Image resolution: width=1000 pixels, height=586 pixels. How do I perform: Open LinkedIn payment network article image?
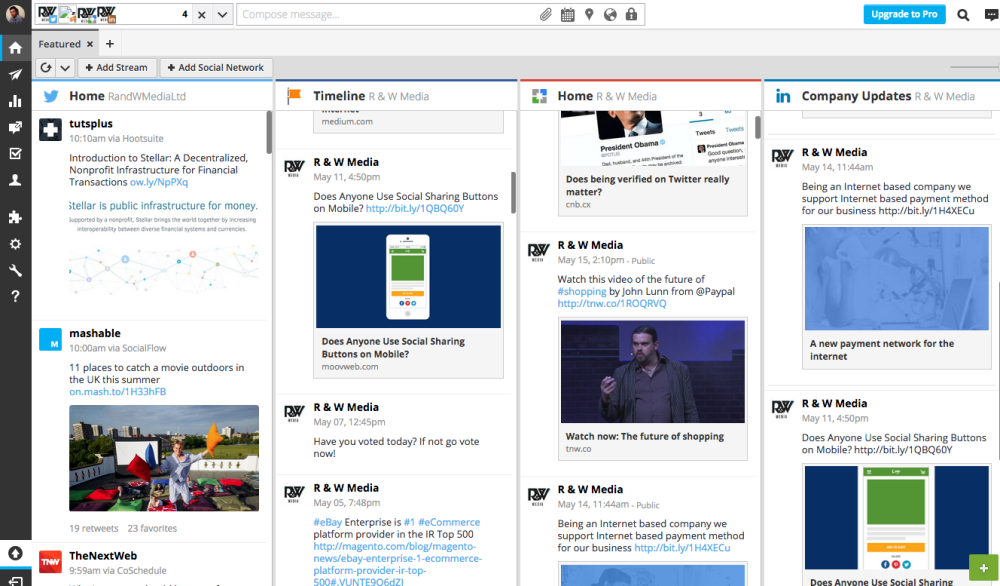click(x=897, y=279)
